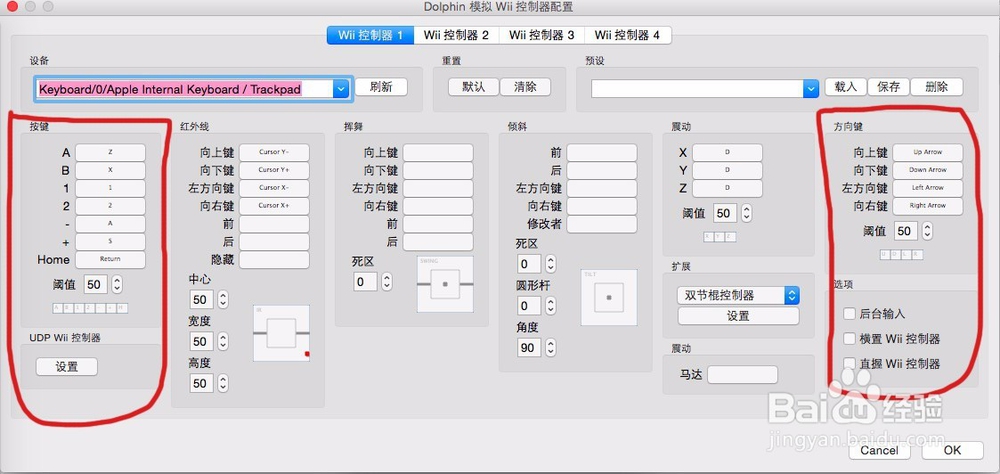Click the 删除 delete profile button

click(936, 87)
